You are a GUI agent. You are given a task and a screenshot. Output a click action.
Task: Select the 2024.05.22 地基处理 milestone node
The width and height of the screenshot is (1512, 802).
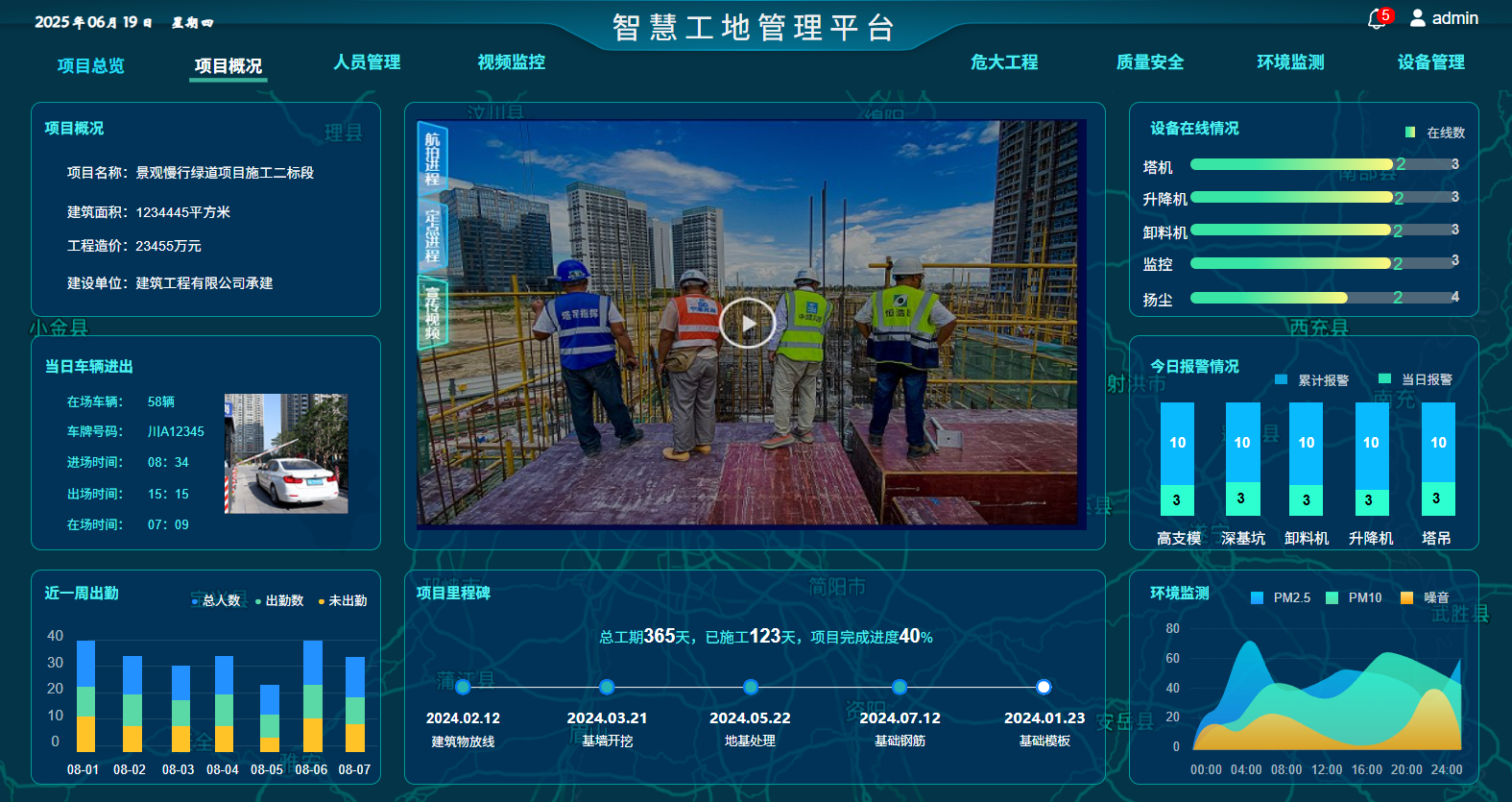[x=751, y=687]
